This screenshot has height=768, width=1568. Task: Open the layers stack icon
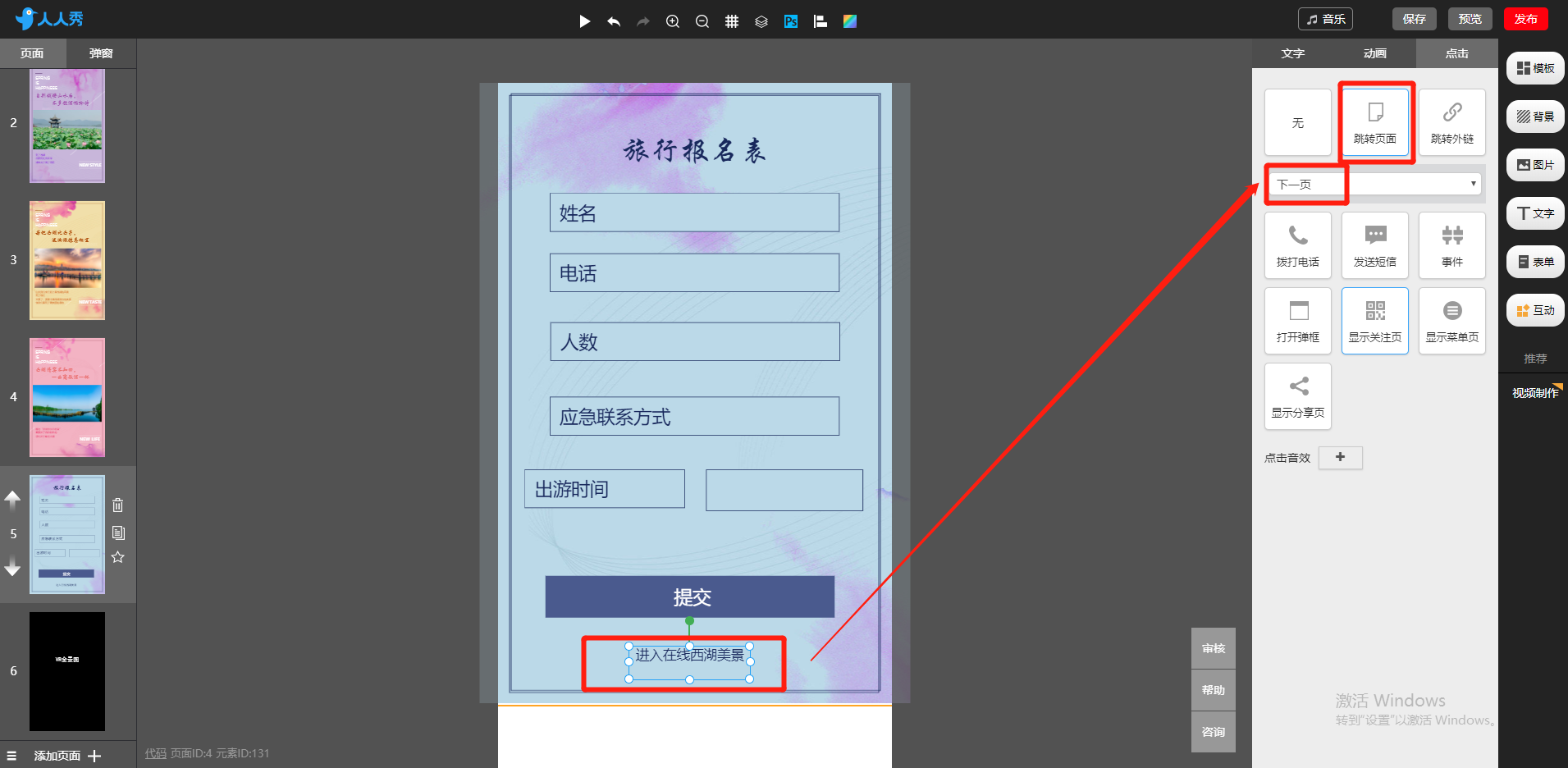pos(761,21)
